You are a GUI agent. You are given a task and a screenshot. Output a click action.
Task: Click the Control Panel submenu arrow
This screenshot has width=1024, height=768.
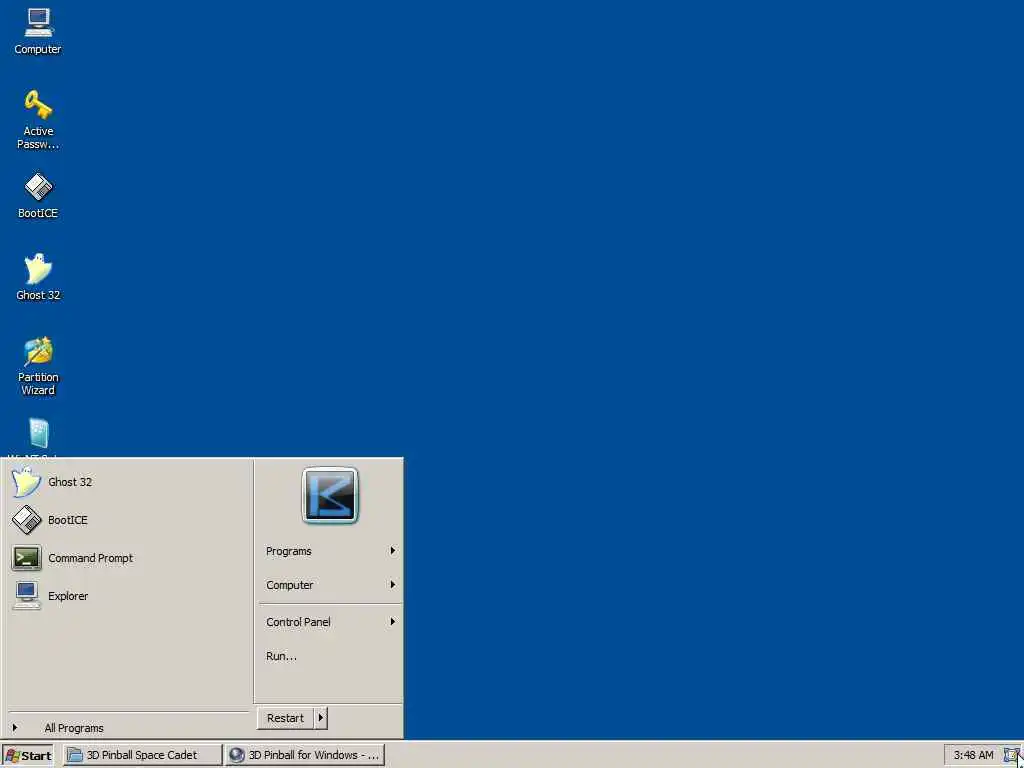point(392,621)
